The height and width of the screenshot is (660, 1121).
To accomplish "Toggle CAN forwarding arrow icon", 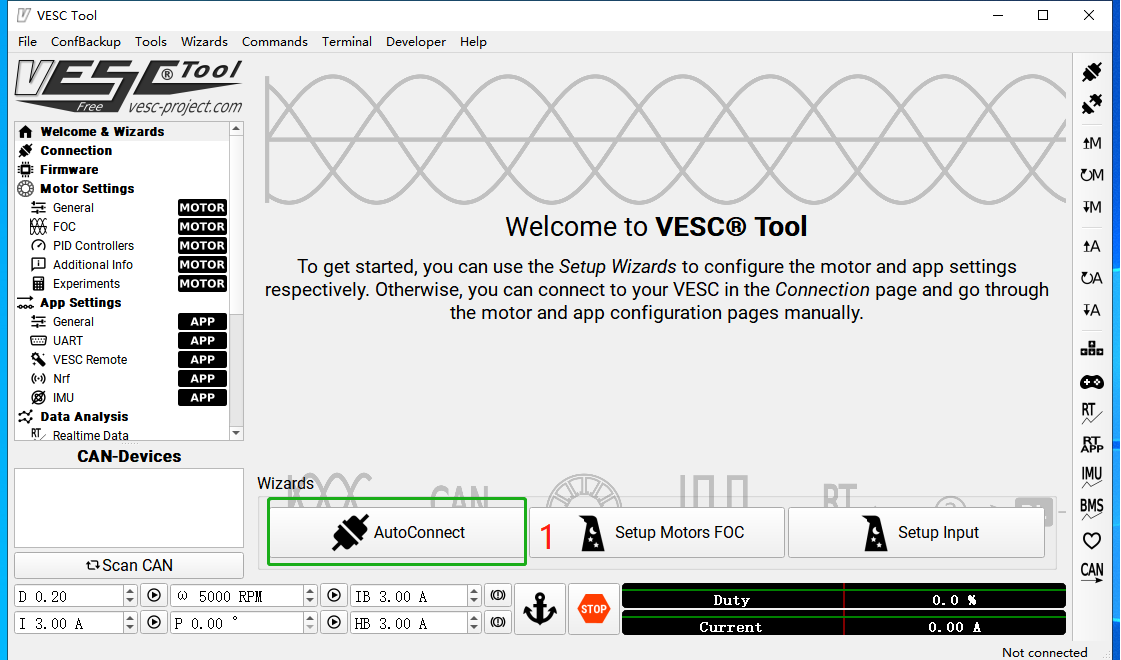I will pos(1092,573).
